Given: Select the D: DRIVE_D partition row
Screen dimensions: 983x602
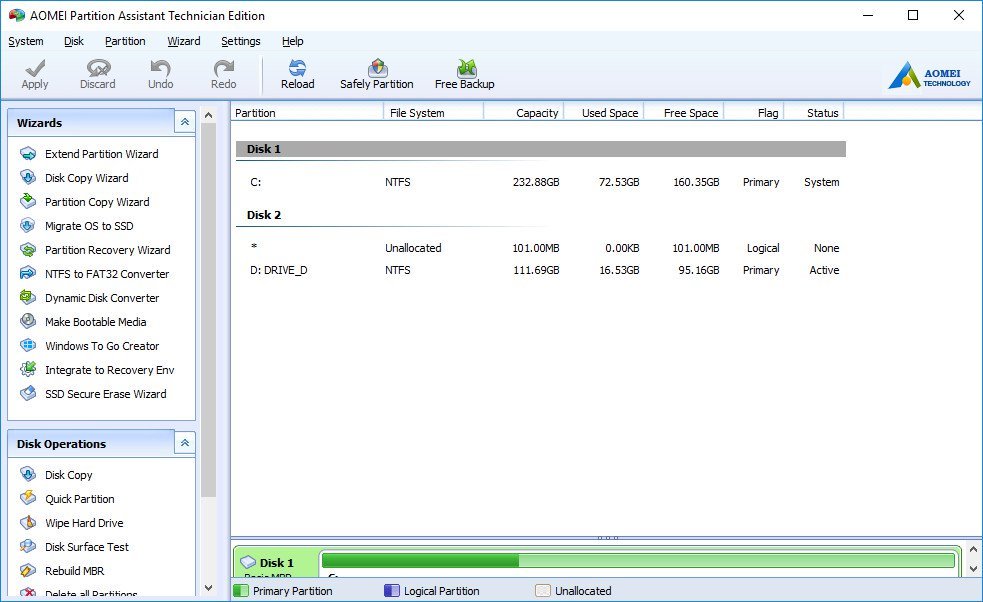Looking at the screenshot, I should [x=279, y=270].
